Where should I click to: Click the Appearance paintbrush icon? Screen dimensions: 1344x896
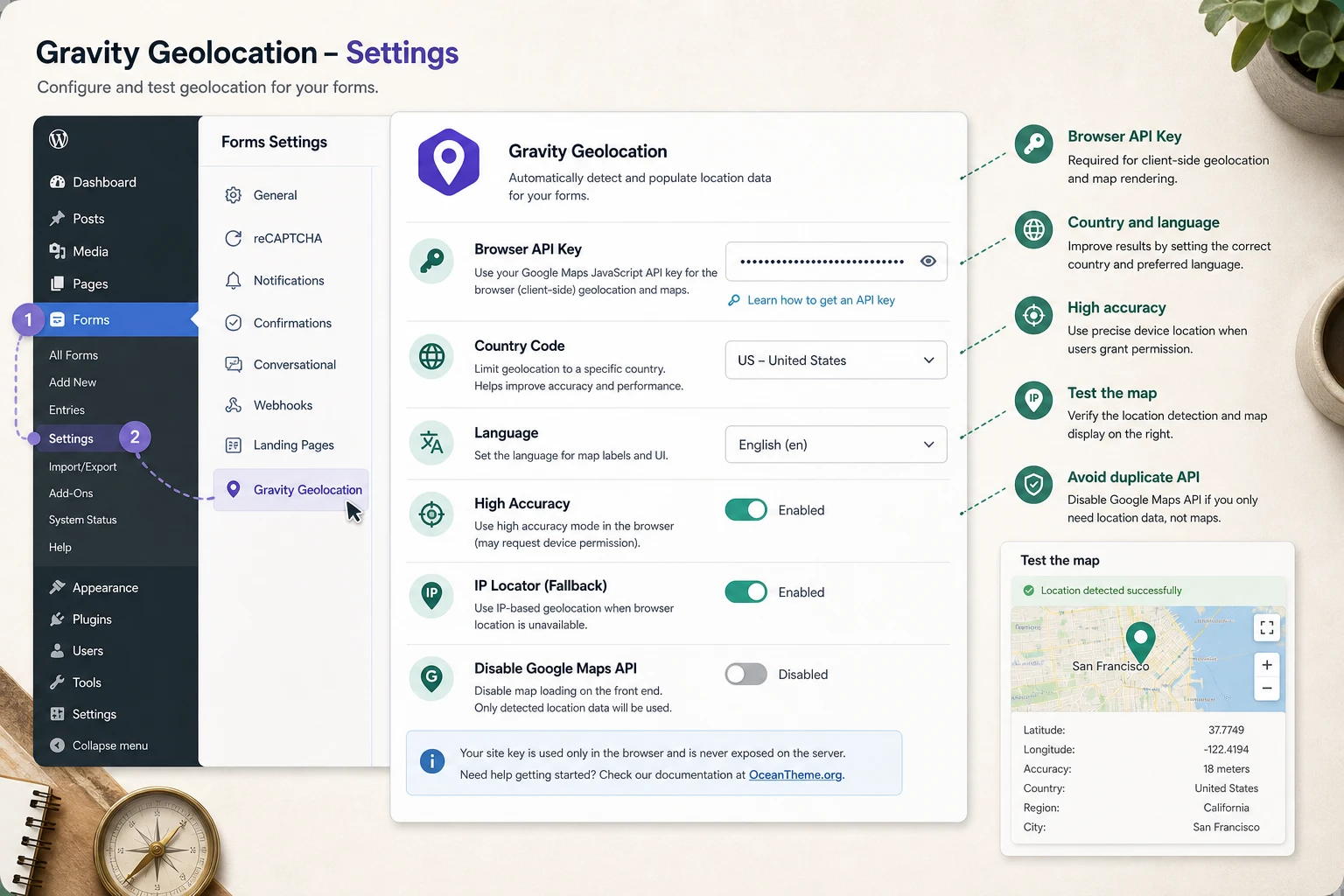tap(58, 587)
